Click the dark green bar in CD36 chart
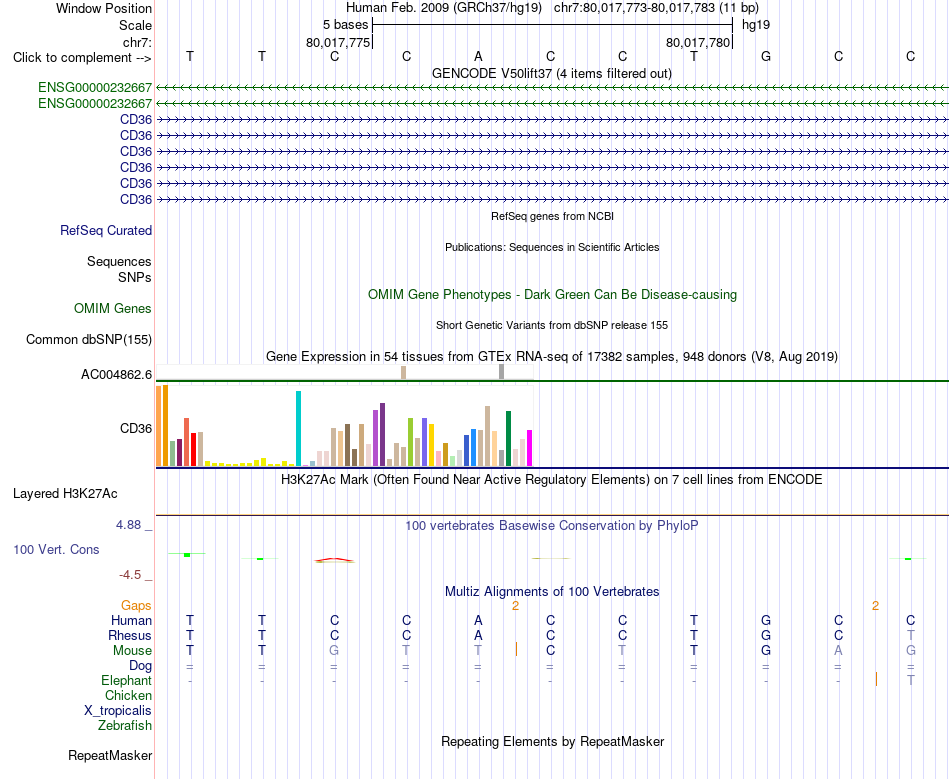Screen dimensions: 950x779 (x=509, y=439)
